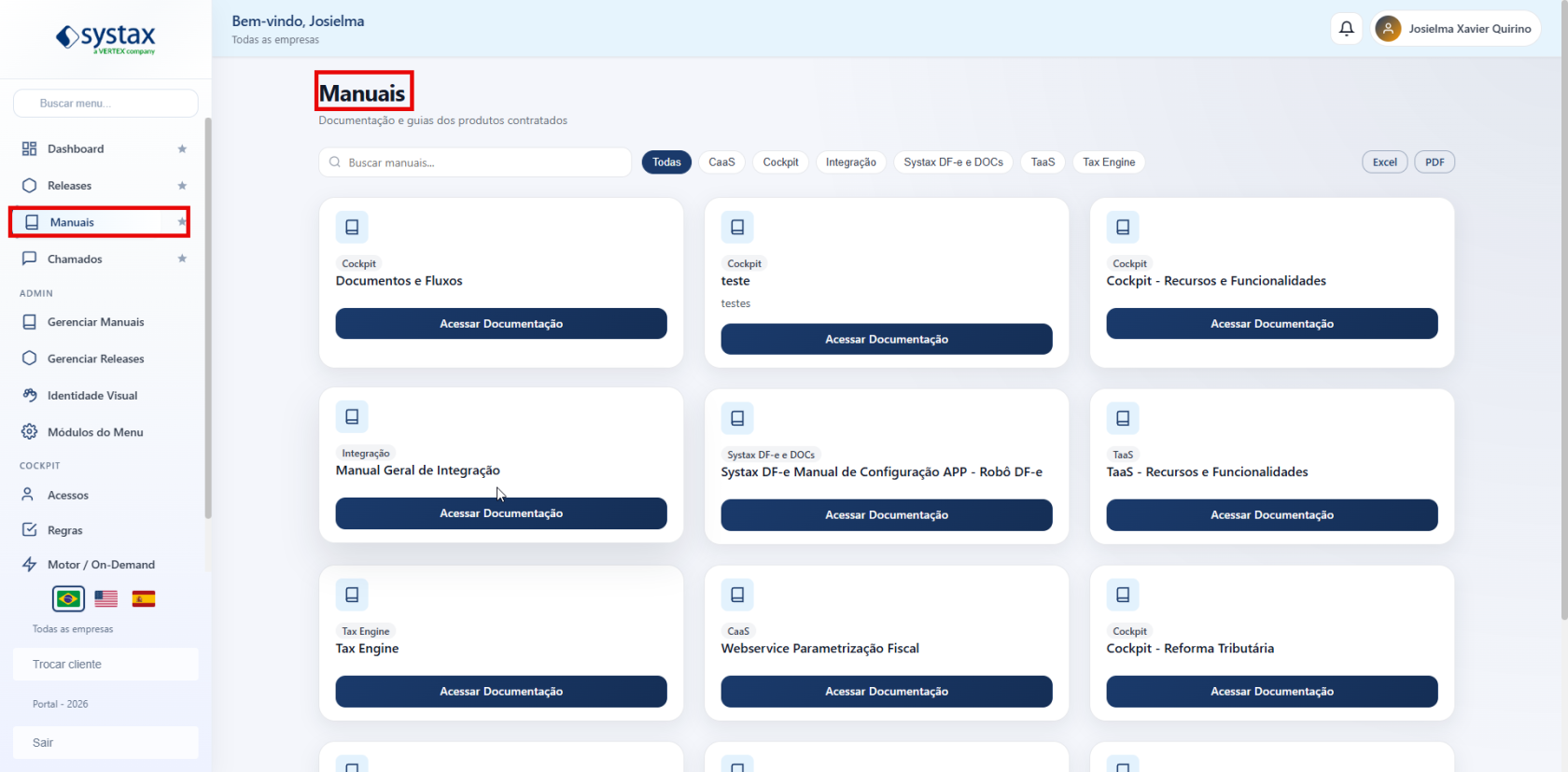This screenshot has height=772, width=1568.
Task: Filter manuals by TaaS
Action: (x=1043, y=162)
